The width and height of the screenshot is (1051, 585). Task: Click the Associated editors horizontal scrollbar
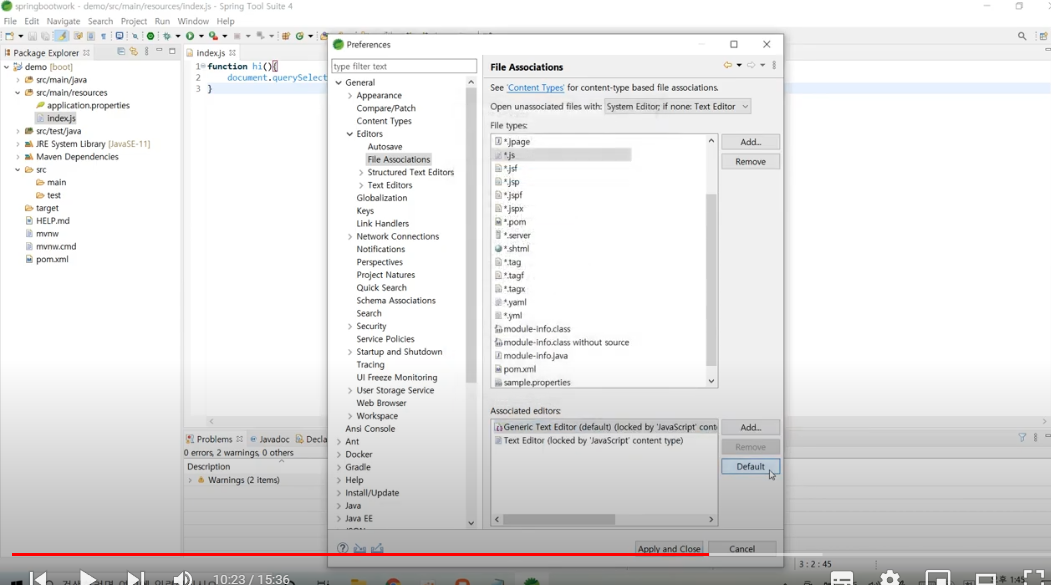coord(559,519)
